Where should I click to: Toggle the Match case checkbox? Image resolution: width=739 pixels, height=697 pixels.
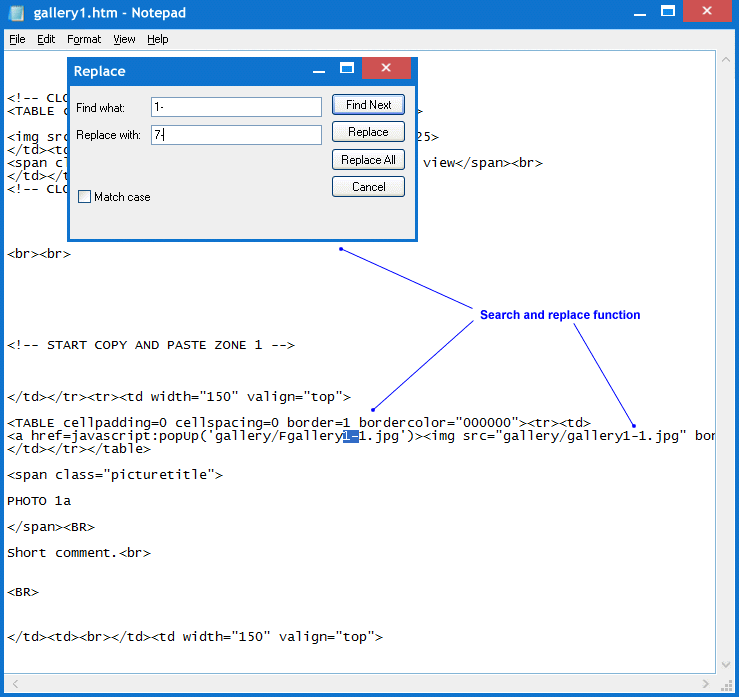(84, 197)
